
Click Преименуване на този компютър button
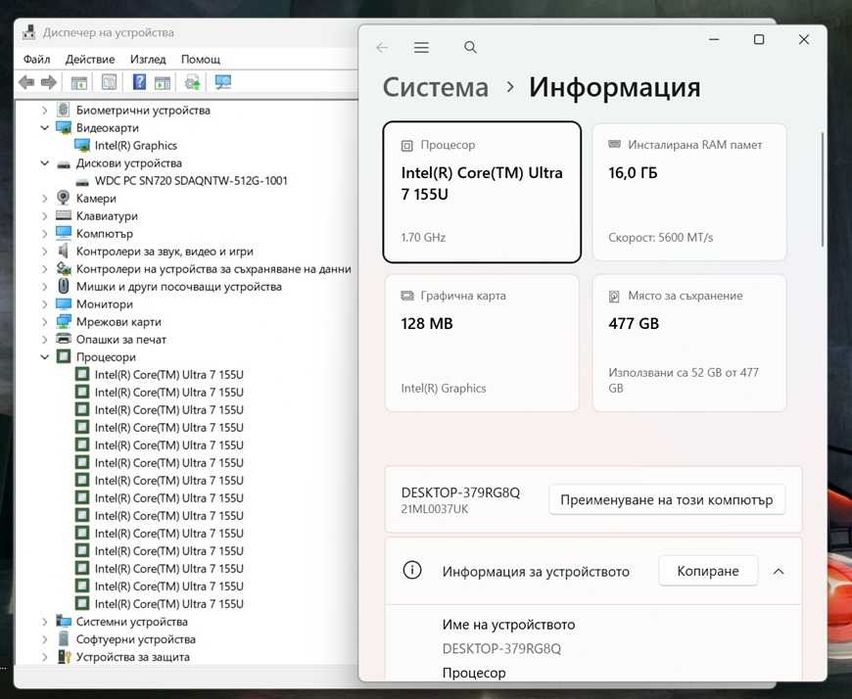(x=667, y=500)
